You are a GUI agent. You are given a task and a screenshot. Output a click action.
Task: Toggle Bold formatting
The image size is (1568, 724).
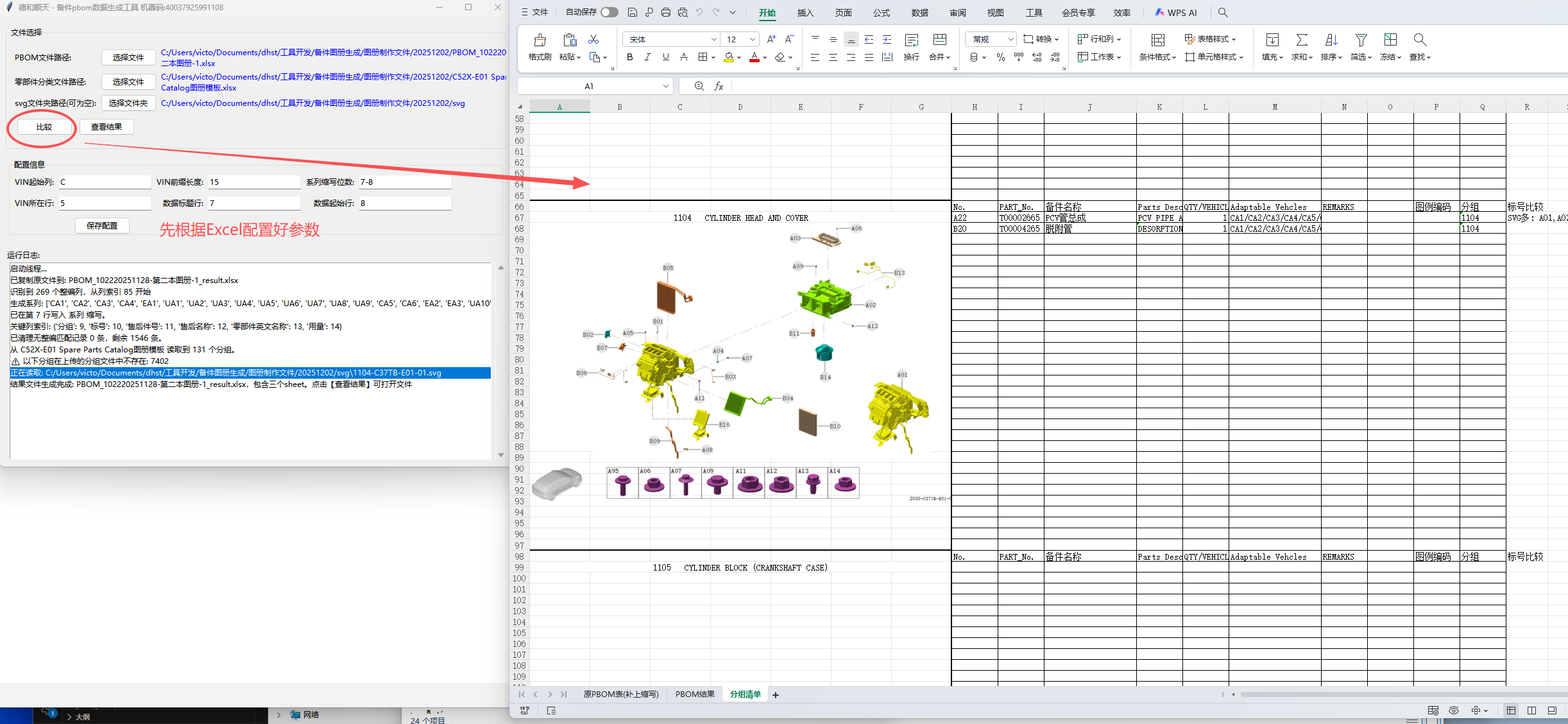tap(629, 57)
